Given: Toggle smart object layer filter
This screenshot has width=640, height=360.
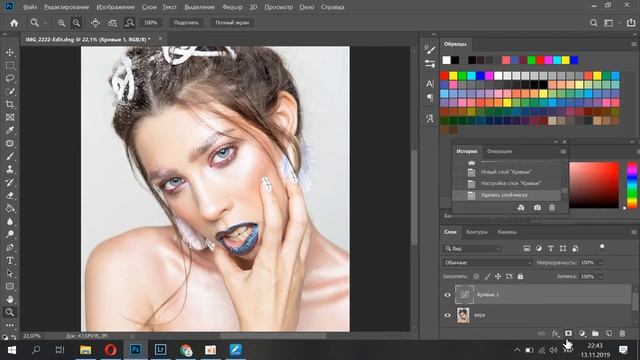Looking at the screenshot, I should tap(575, 248).
